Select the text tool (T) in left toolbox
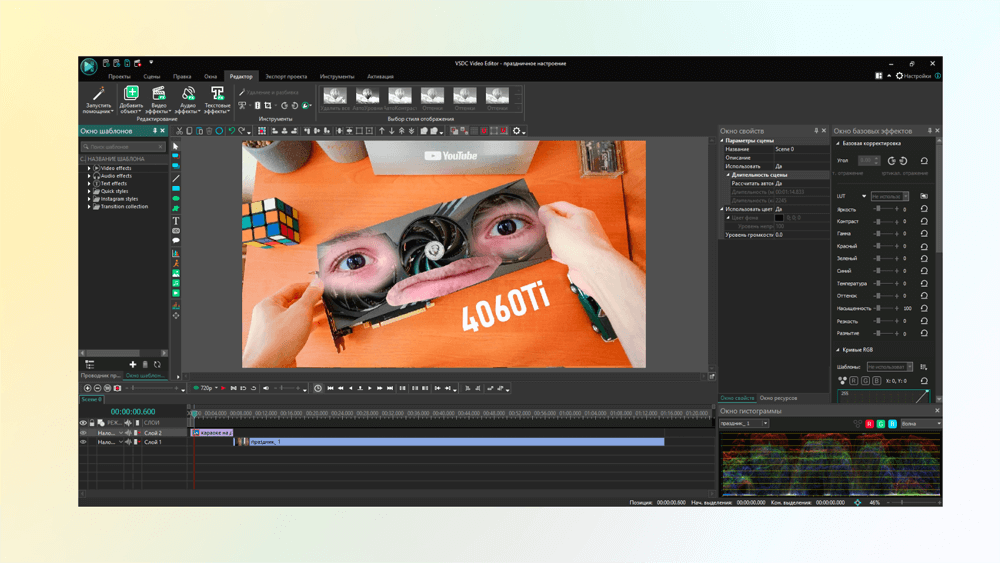 coord(176,221)
